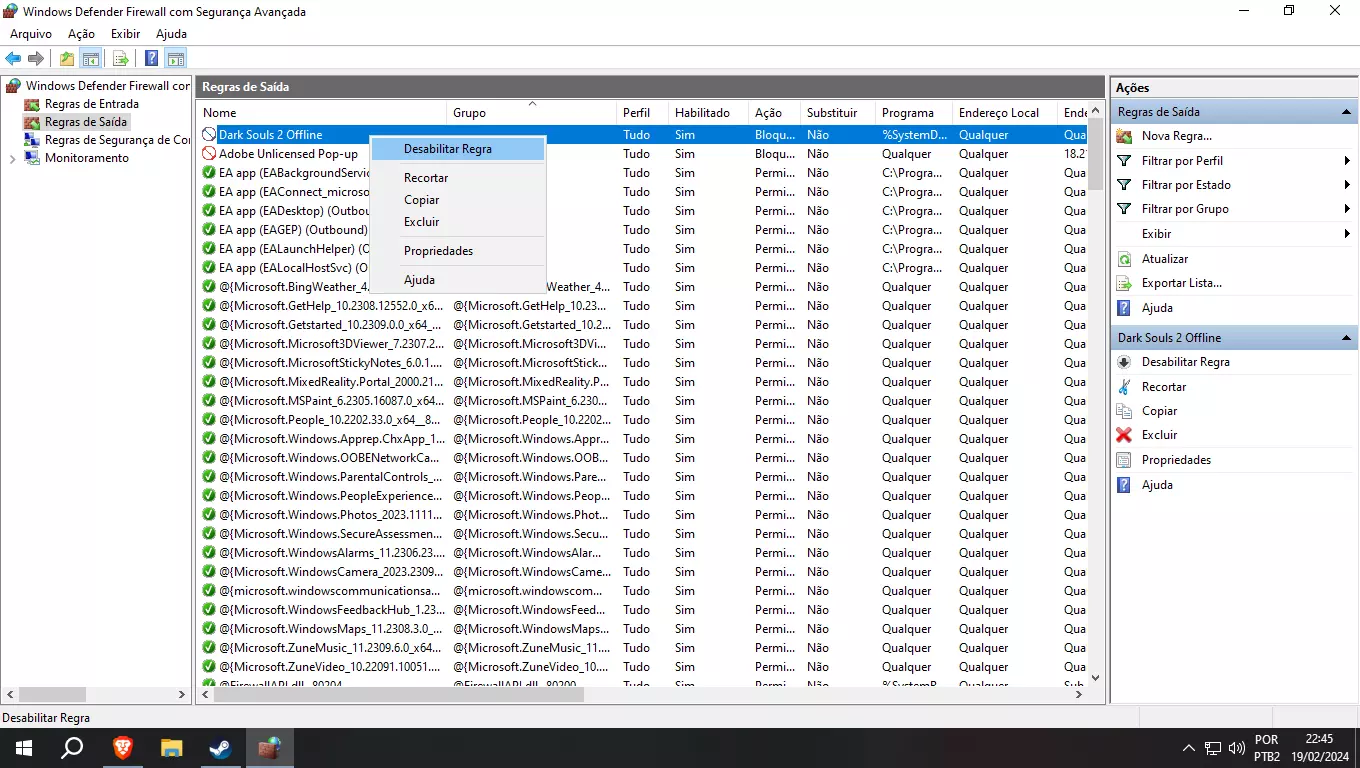Click the Recortar scissors icon in Ações pane
The height and width of the screenshot is (768, 1360).
(1124, 387)
